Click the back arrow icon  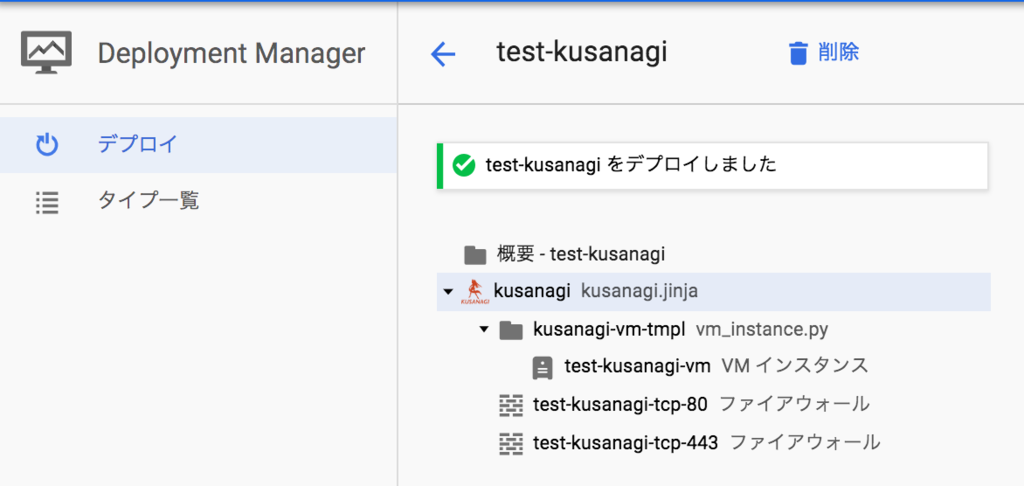pos(442,53)
